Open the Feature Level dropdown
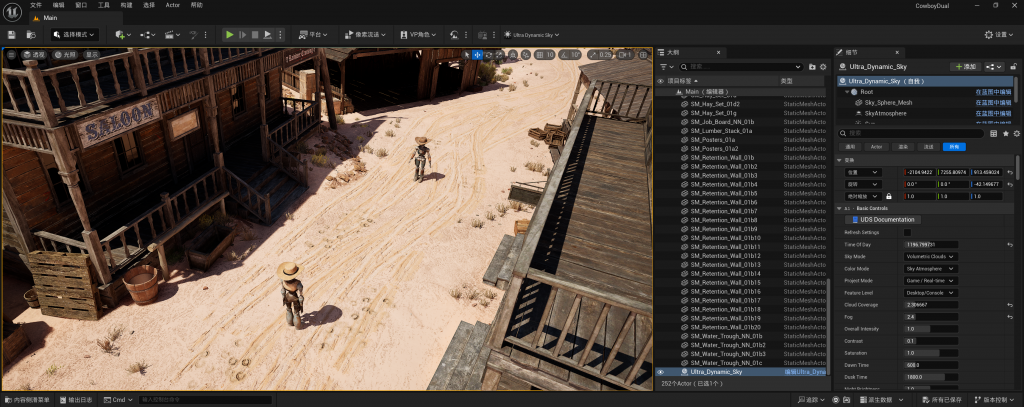Screen dimensions: 1024x407 930,292
